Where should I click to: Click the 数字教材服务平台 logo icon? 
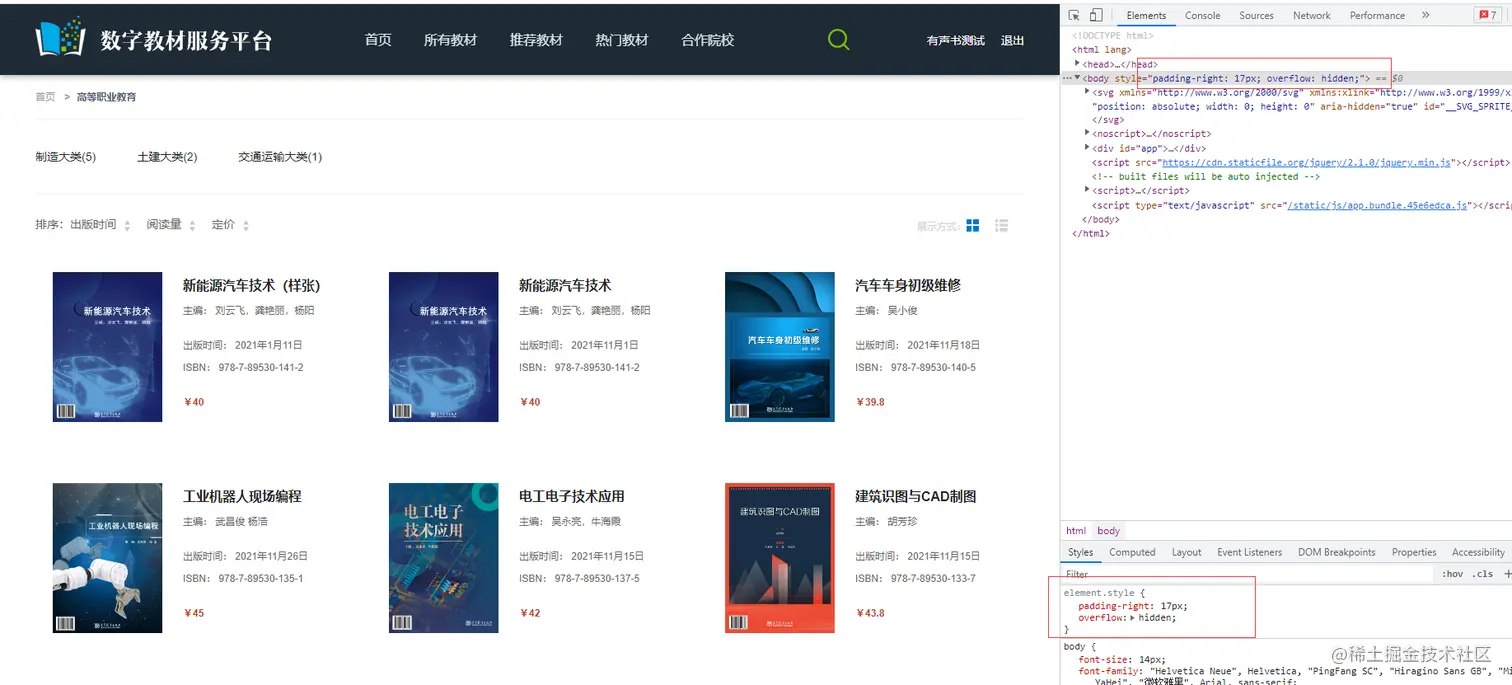coord(60,38)
